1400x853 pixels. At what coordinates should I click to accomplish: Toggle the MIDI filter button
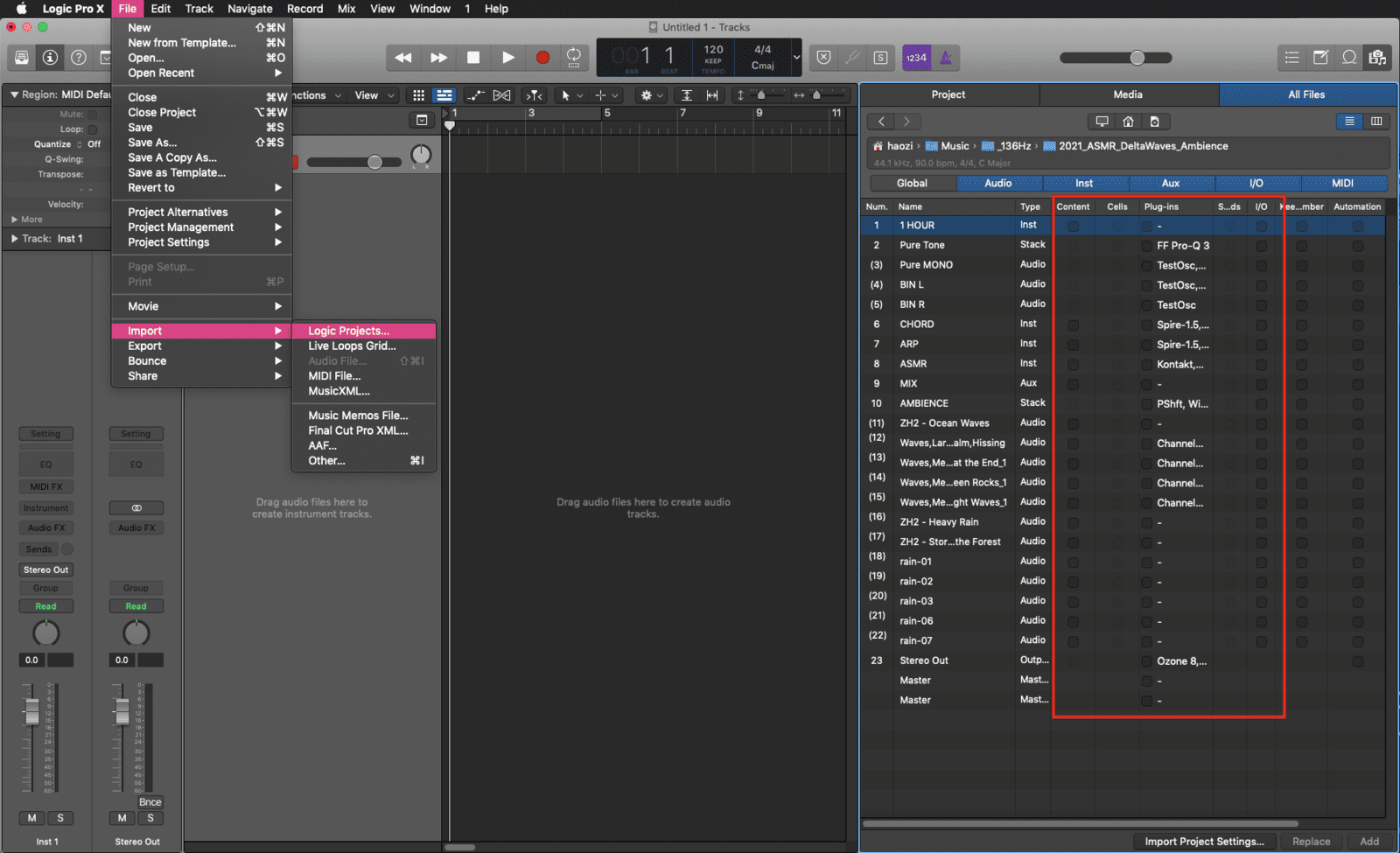coord(1343,184)
